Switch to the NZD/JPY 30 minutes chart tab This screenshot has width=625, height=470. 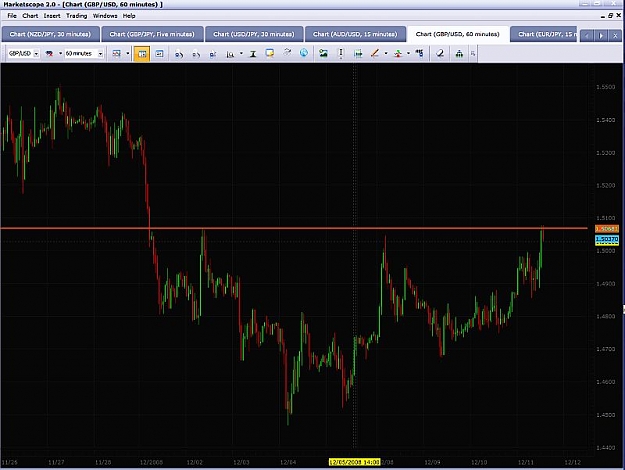[50, 34]
